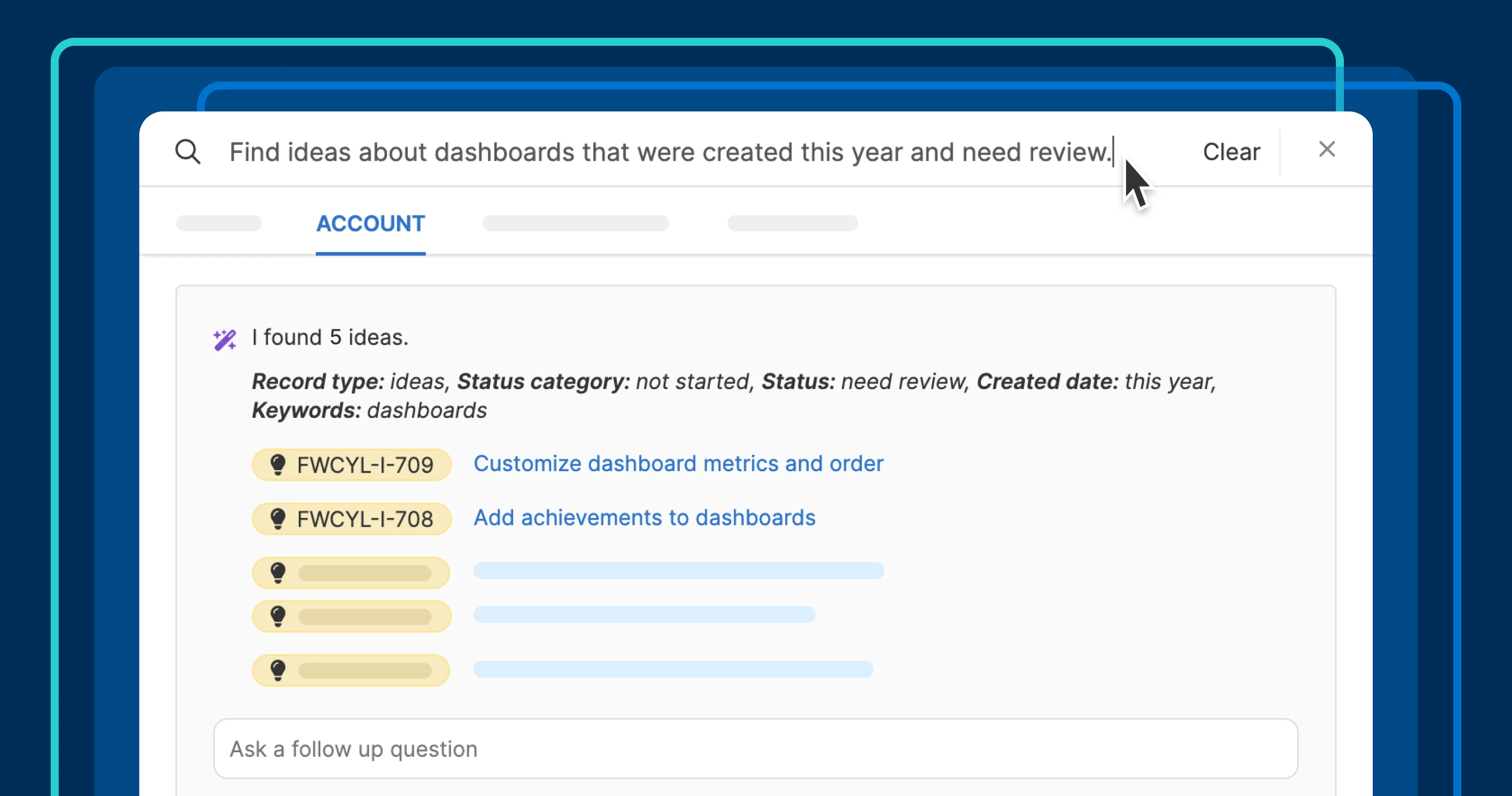Click in the Ask a follow up question field
1512x796 pixels.
tap(755, 749)
